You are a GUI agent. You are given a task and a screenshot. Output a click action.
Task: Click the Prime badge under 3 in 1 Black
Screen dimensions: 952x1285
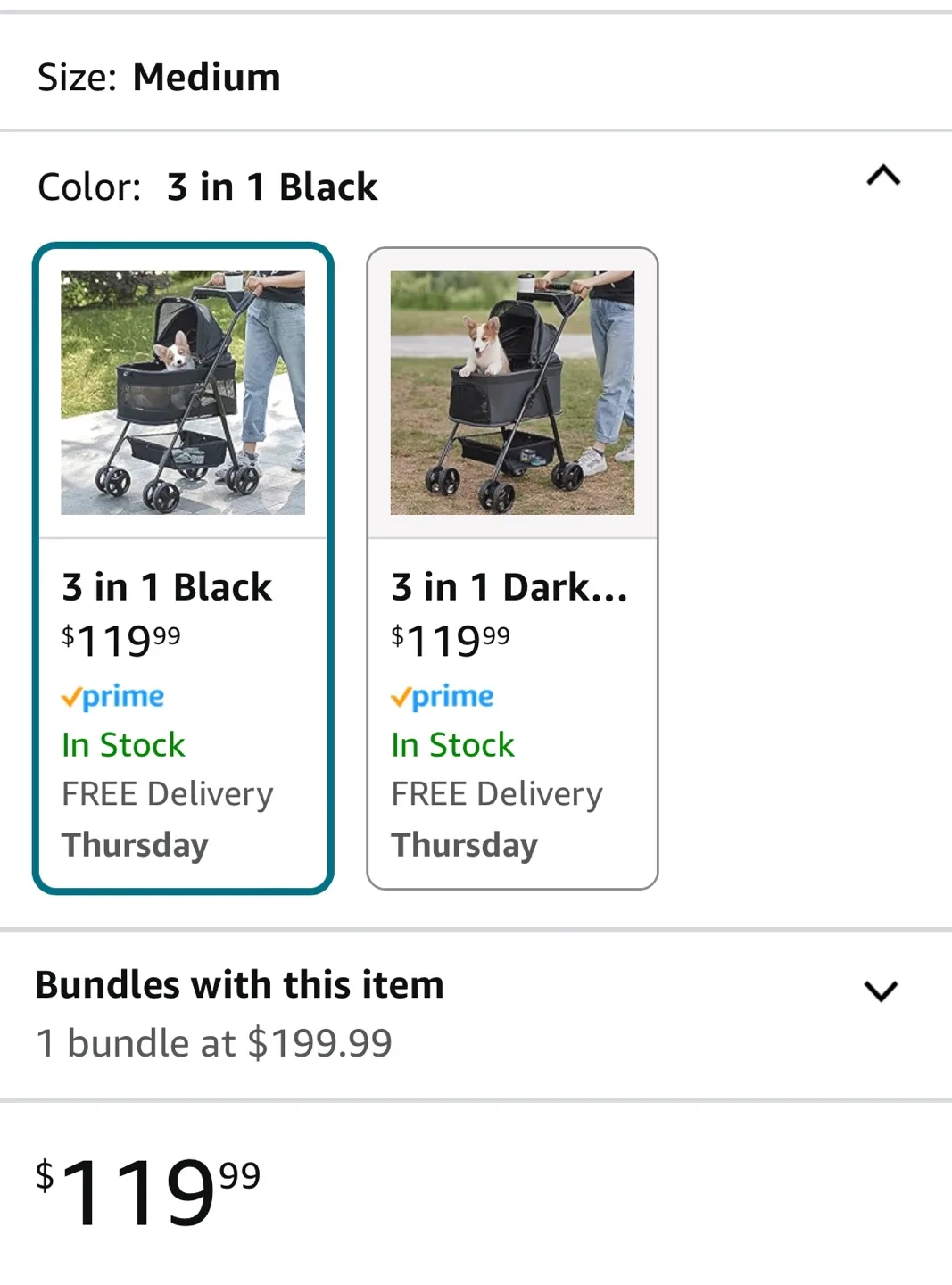pyautogui.click(x=112, y=696)
